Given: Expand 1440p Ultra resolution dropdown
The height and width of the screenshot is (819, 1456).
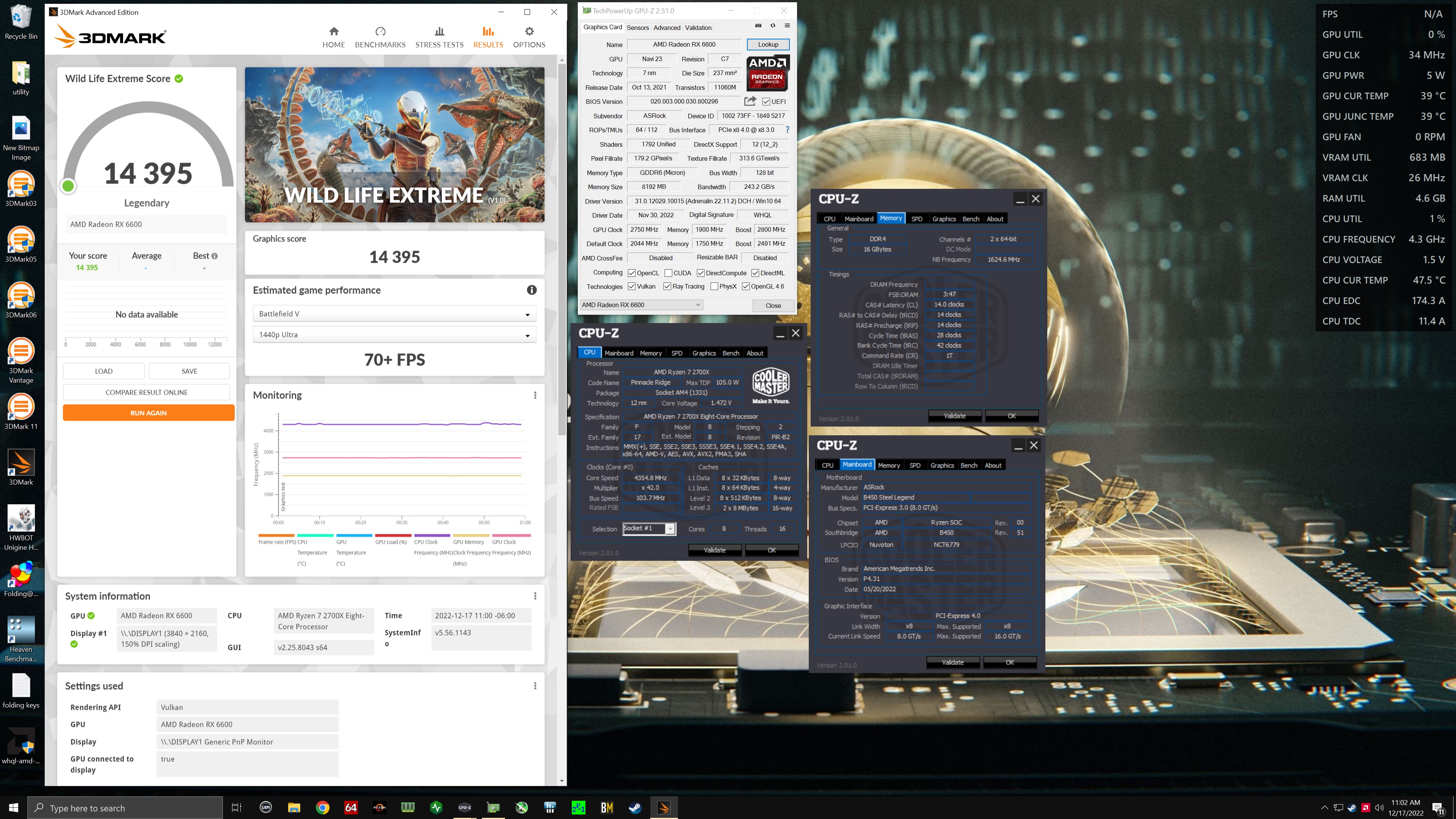Looking at the screenshot, I should coord(394,334).
